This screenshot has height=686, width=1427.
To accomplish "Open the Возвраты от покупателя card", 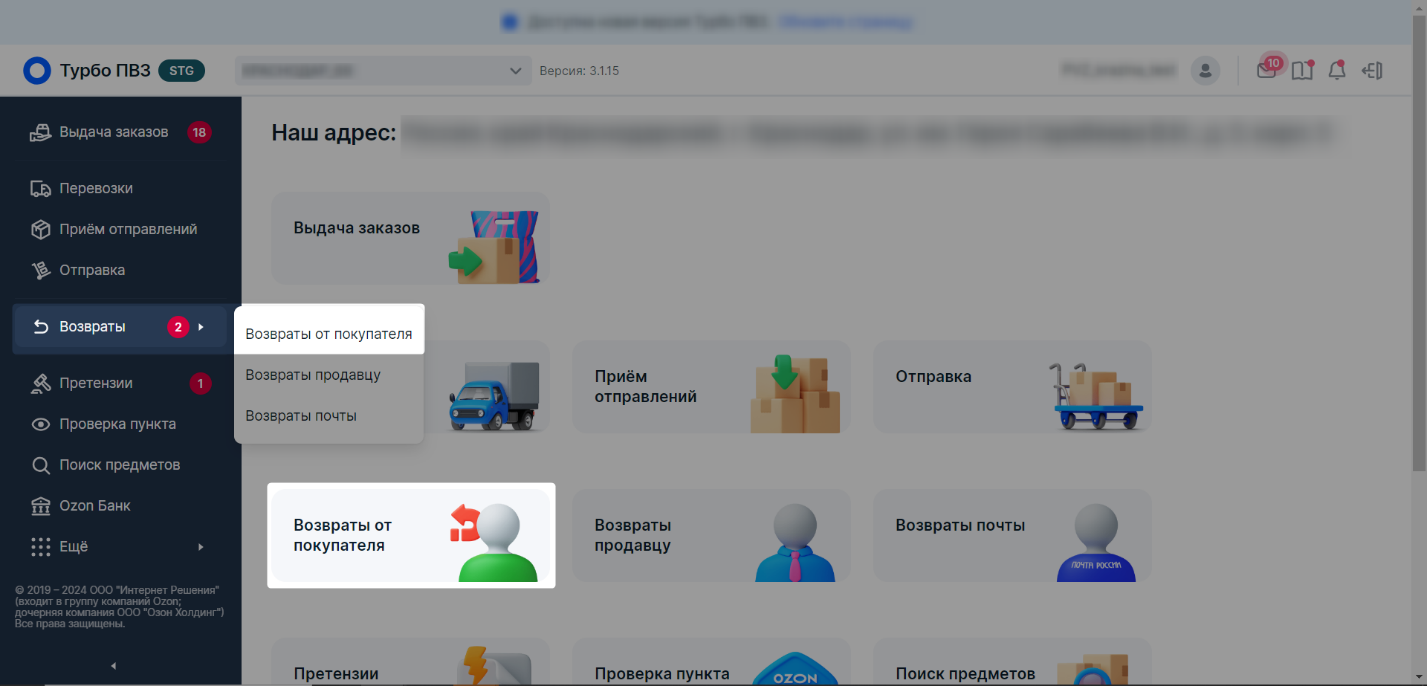I will click(411, 535).
